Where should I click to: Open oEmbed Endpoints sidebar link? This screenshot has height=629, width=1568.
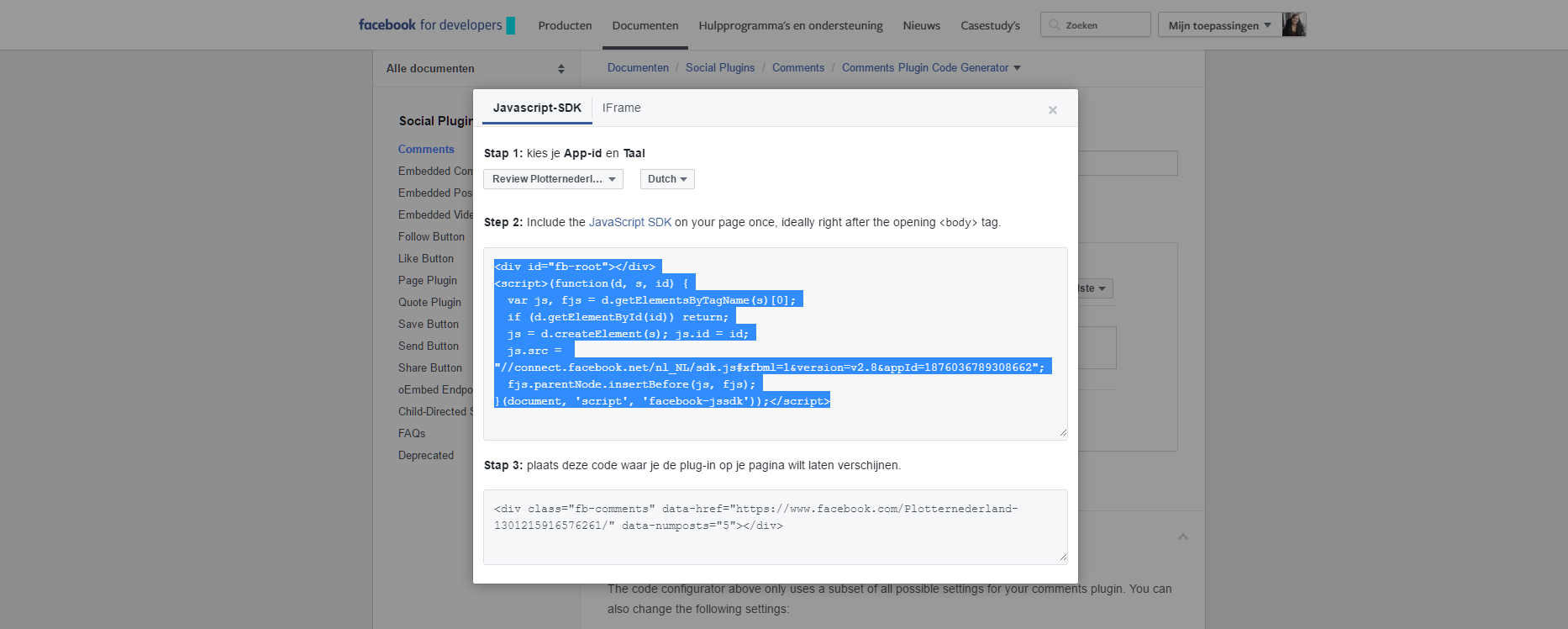click(435, 389)
